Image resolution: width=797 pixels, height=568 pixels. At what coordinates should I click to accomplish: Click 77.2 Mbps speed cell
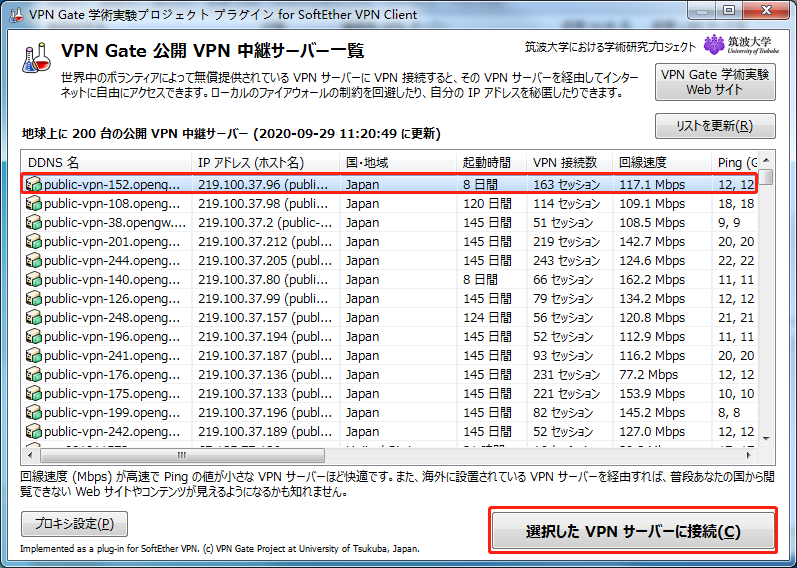(x=649, y=375)
